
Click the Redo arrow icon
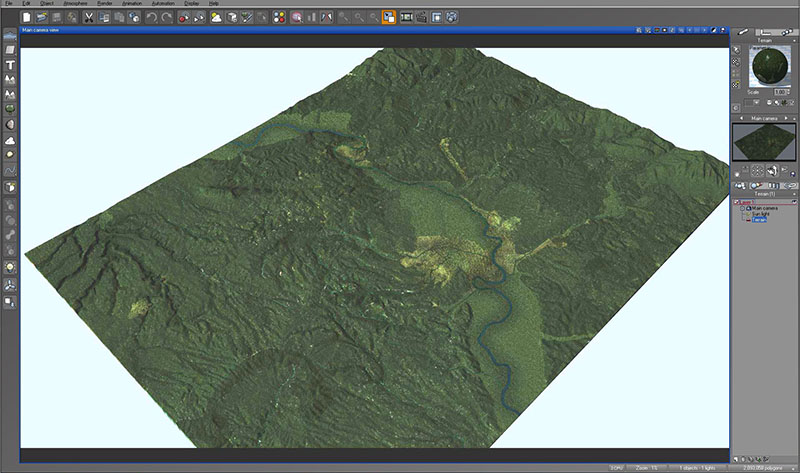(165, 17)
